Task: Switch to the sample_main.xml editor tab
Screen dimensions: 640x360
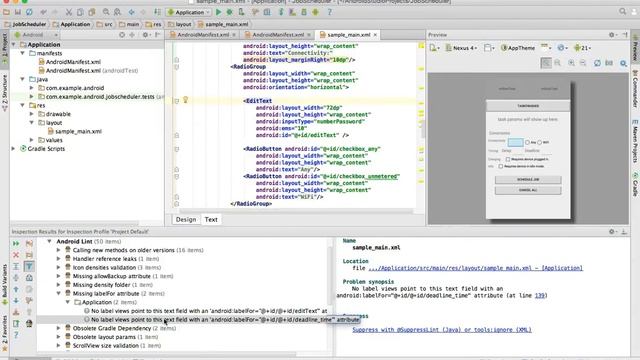Action: (348, 35)
